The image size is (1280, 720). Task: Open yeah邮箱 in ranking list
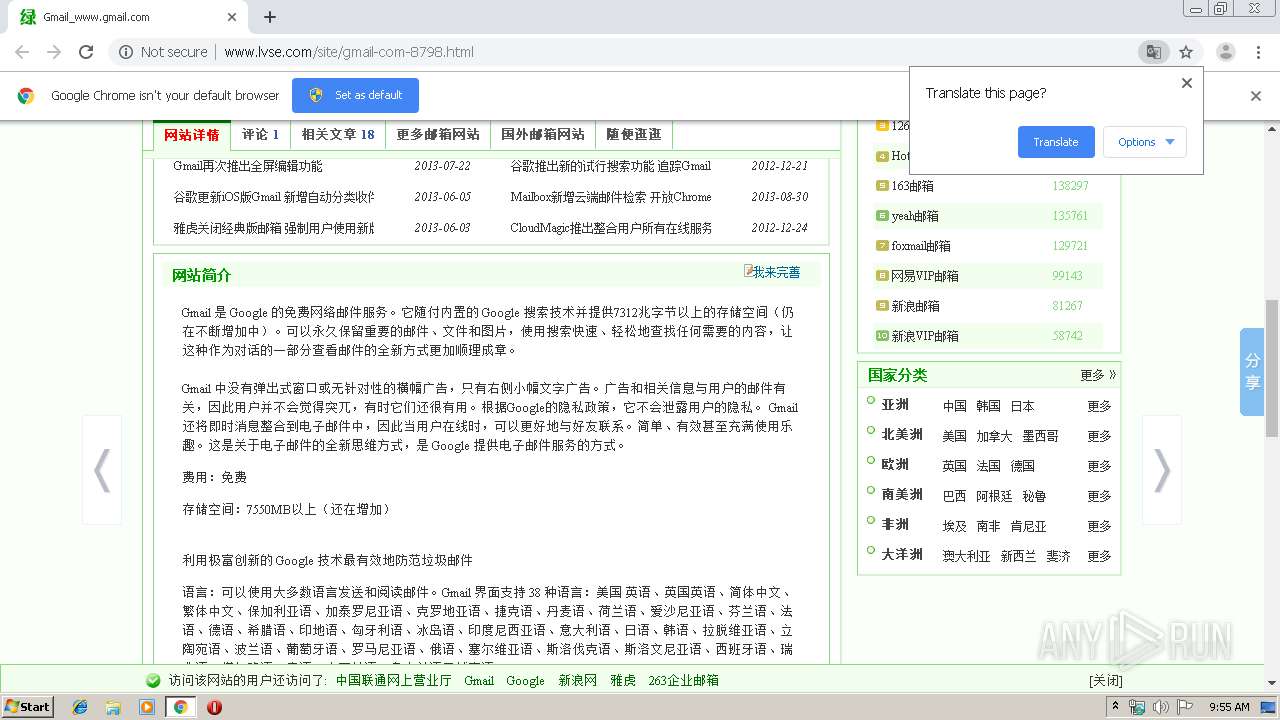pos(915,216)
